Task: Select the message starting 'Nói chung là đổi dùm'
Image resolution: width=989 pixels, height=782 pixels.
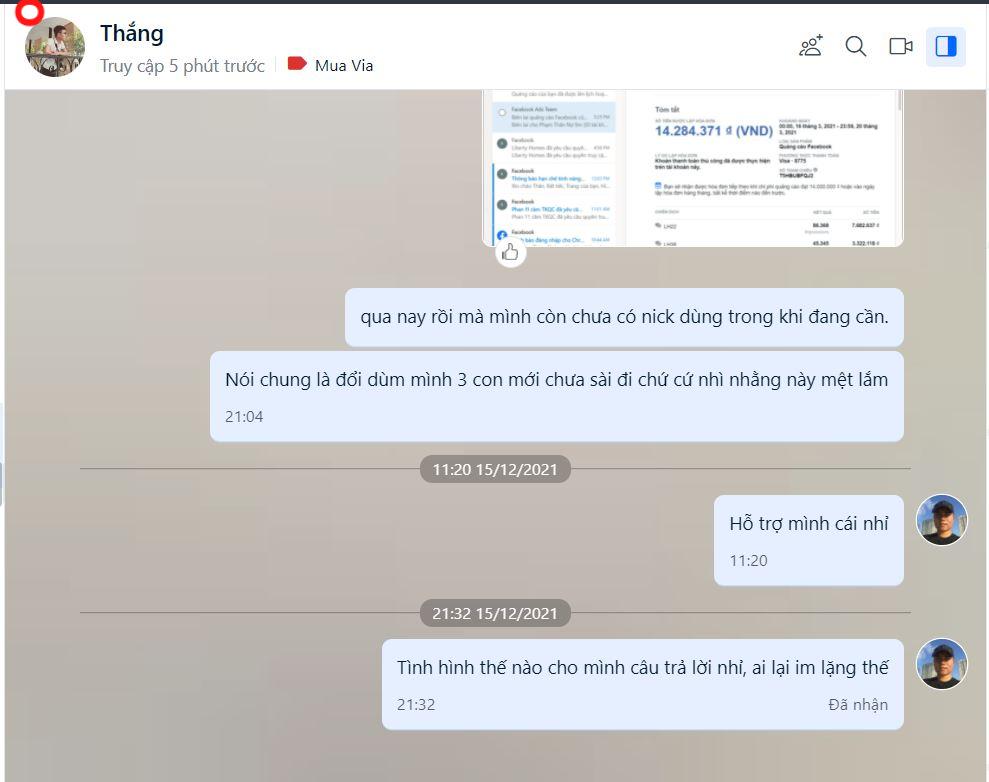Action: tap(556, 396)
